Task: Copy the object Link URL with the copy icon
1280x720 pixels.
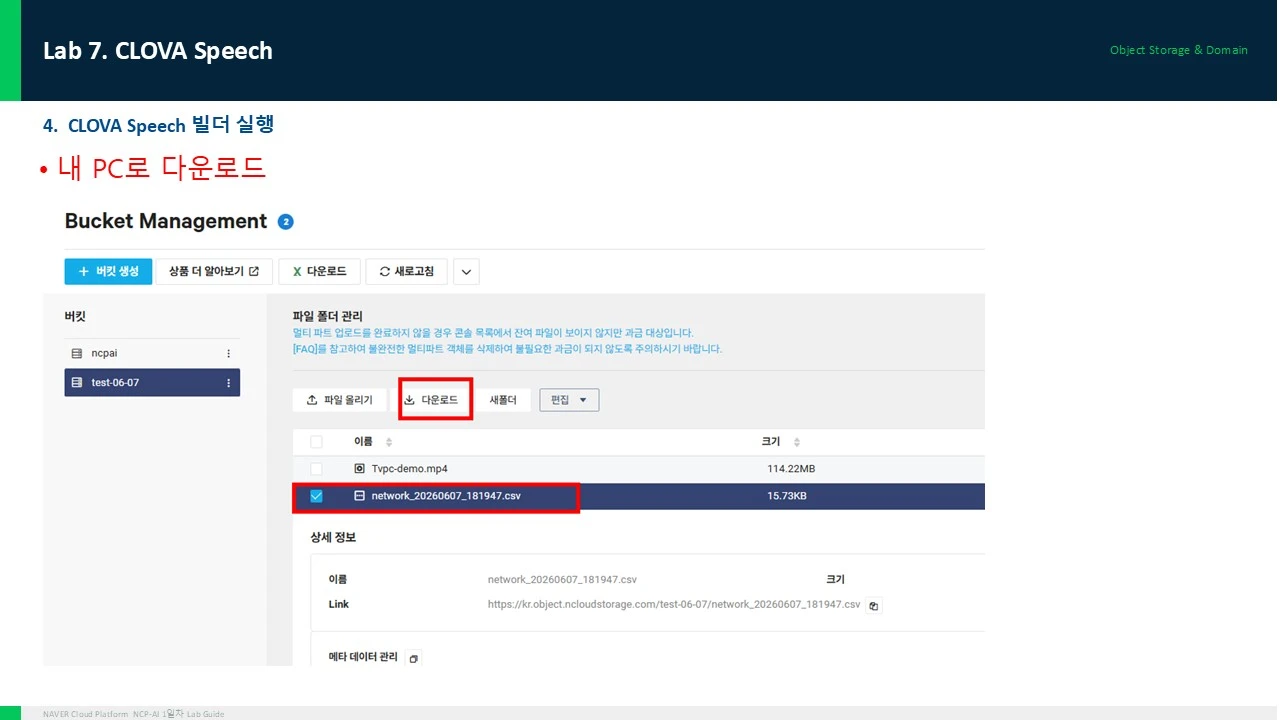Action: [x=874, y=606]
